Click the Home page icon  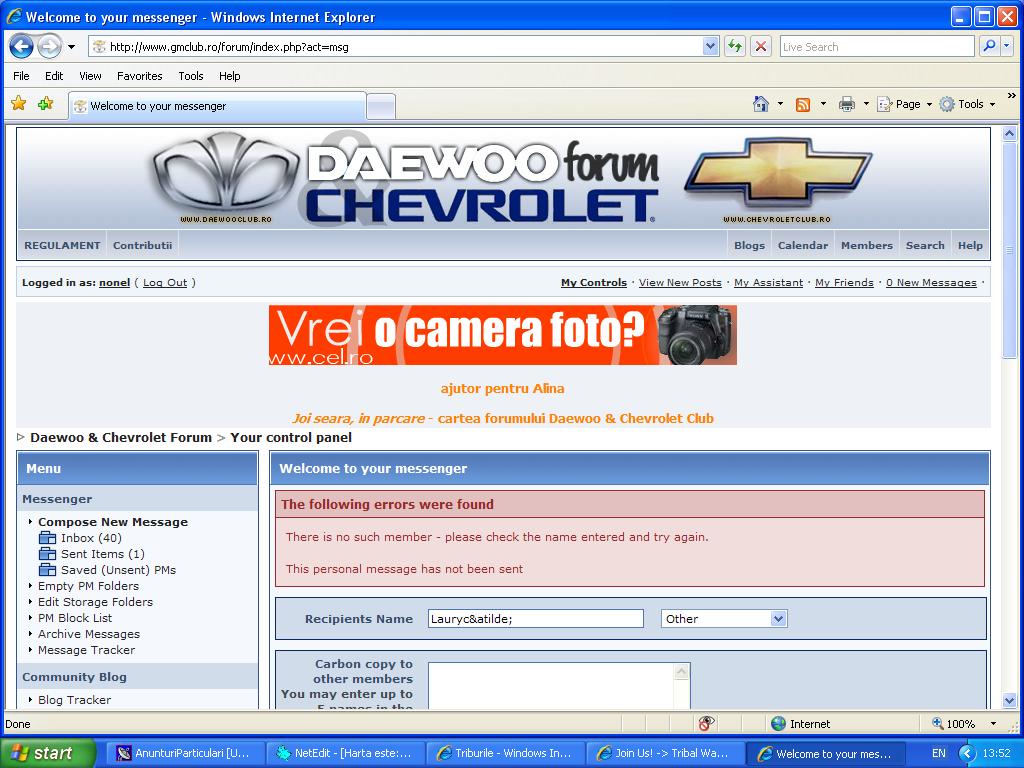[761, 104]
